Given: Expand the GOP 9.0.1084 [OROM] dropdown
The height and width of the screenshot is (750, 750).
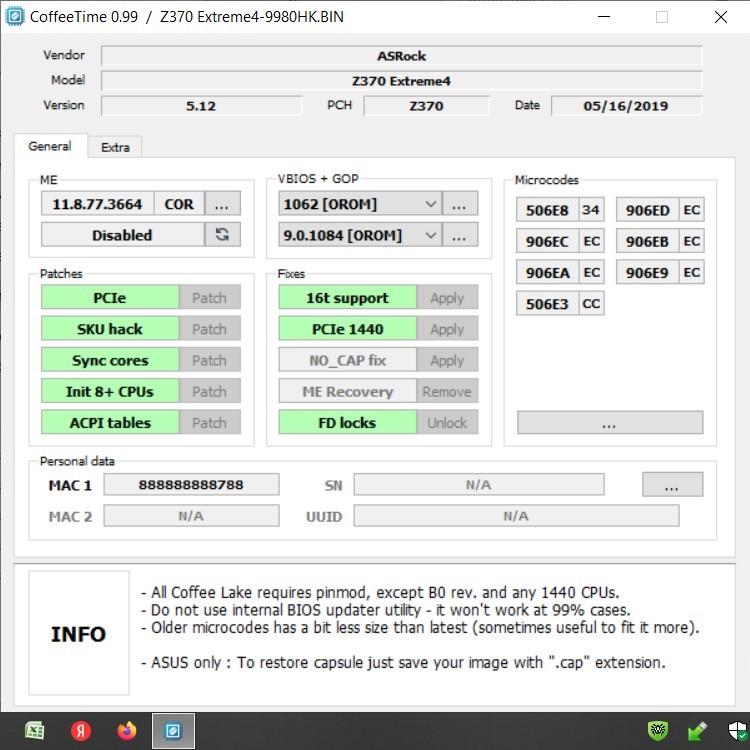Looking at the screenshot, I should [360, 235].
